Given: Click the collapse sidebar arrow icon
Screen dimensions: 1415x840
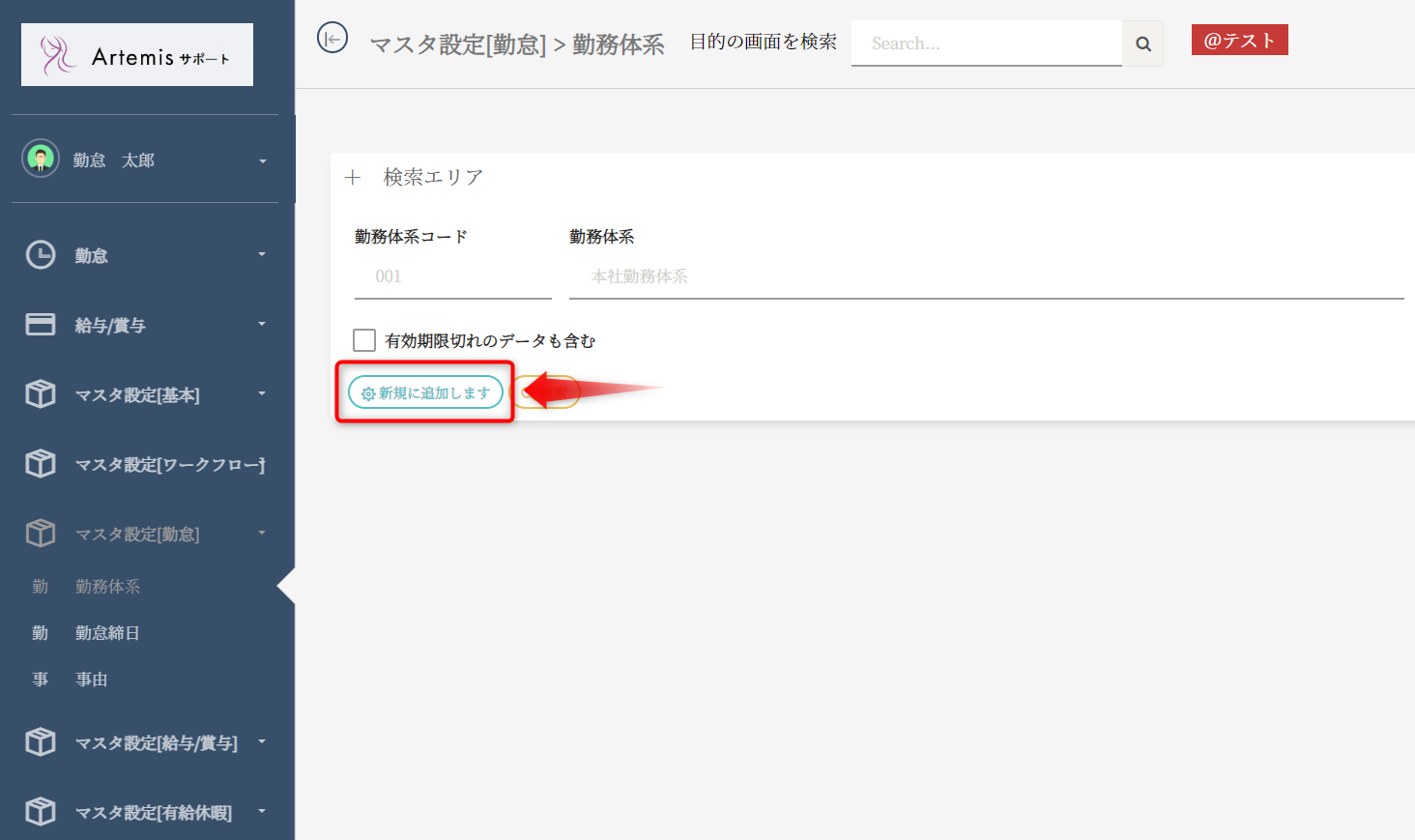Looking at the screenshot, I should pos(332,39).
